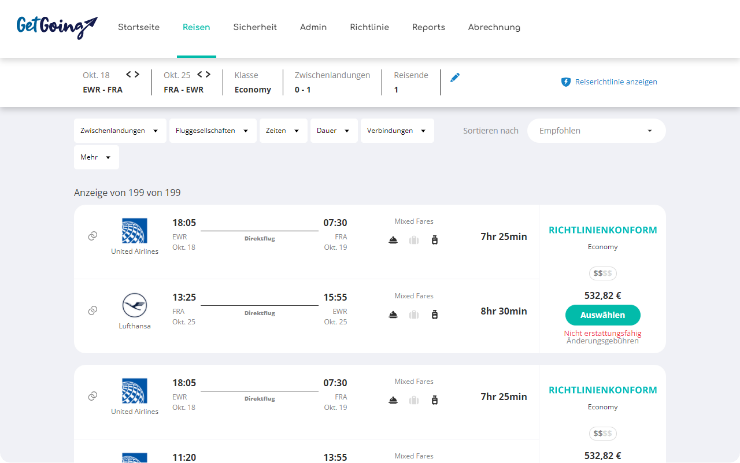Expand the Zwischenlandungen filter dropdown
Viewport: 740px width, 463px height.
pyautogui.click(x=120, y=131)
